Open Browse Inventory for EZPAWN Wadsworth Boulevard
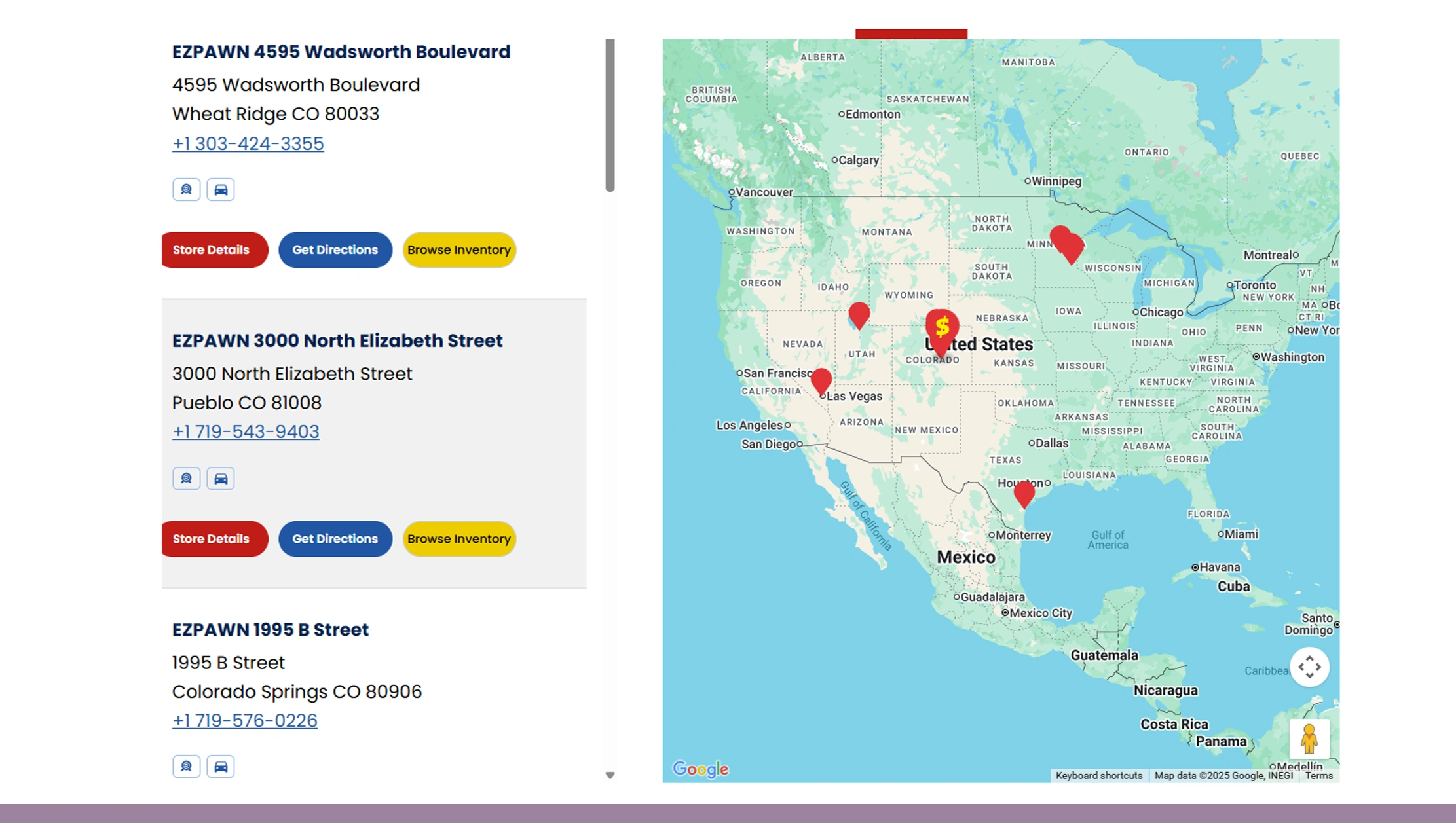This screenshot has width=1456, height=823. 458,249
